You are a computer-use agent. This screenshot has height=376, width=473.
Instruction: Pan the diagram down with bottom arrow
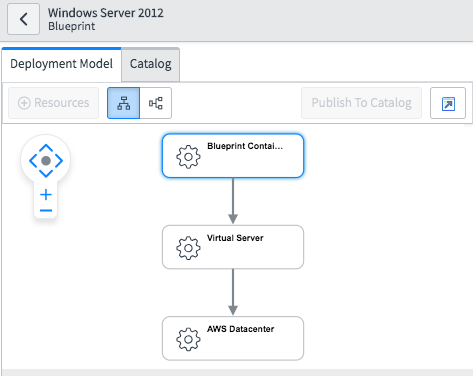click(46, 173)
